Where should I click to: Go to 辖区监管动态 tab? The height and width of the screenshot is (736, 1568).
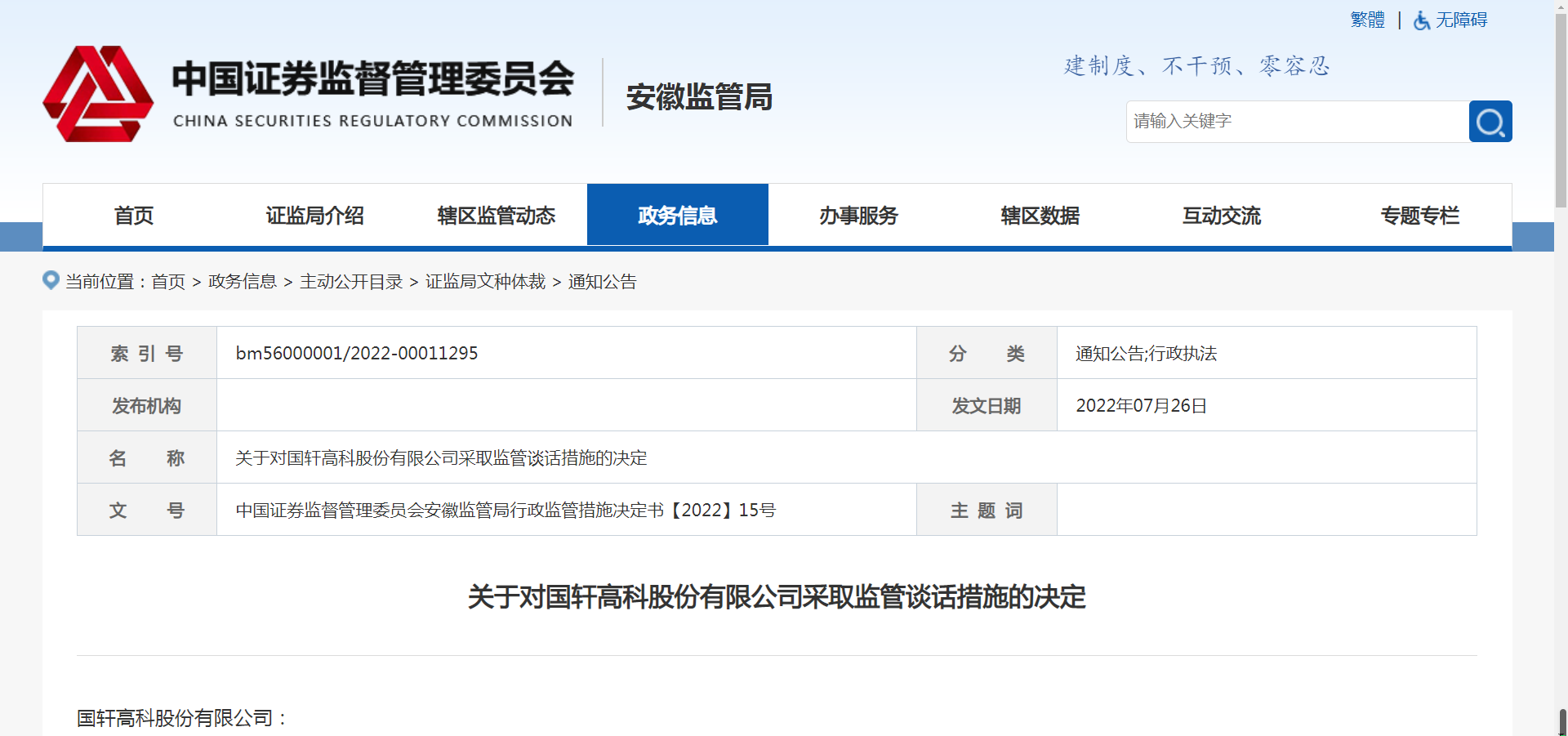[x=497, y=216]
